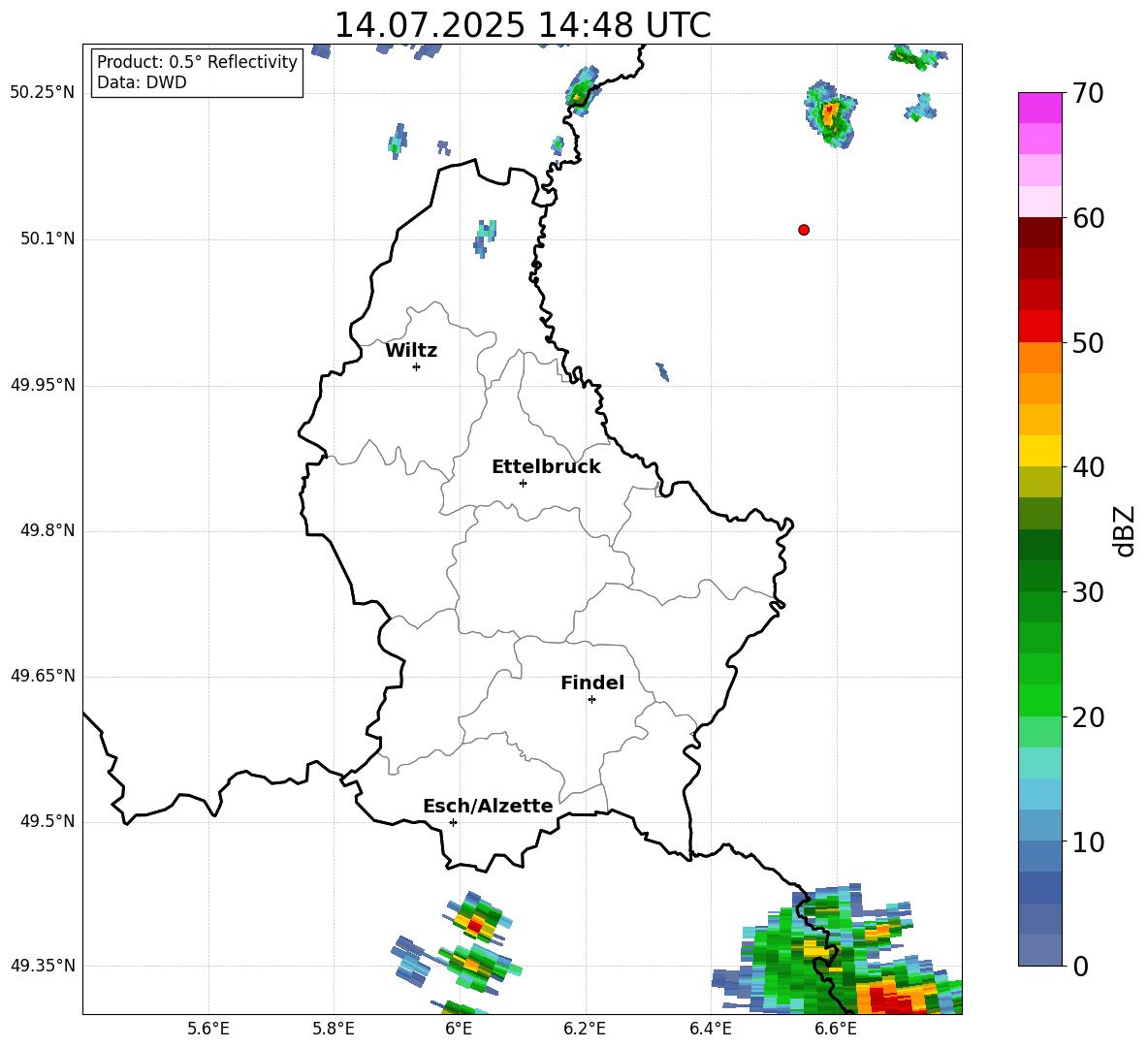The image size is (1148, 1048).
Task: Click the 50 tick on the colorbar
Action: coord(1088,342)
